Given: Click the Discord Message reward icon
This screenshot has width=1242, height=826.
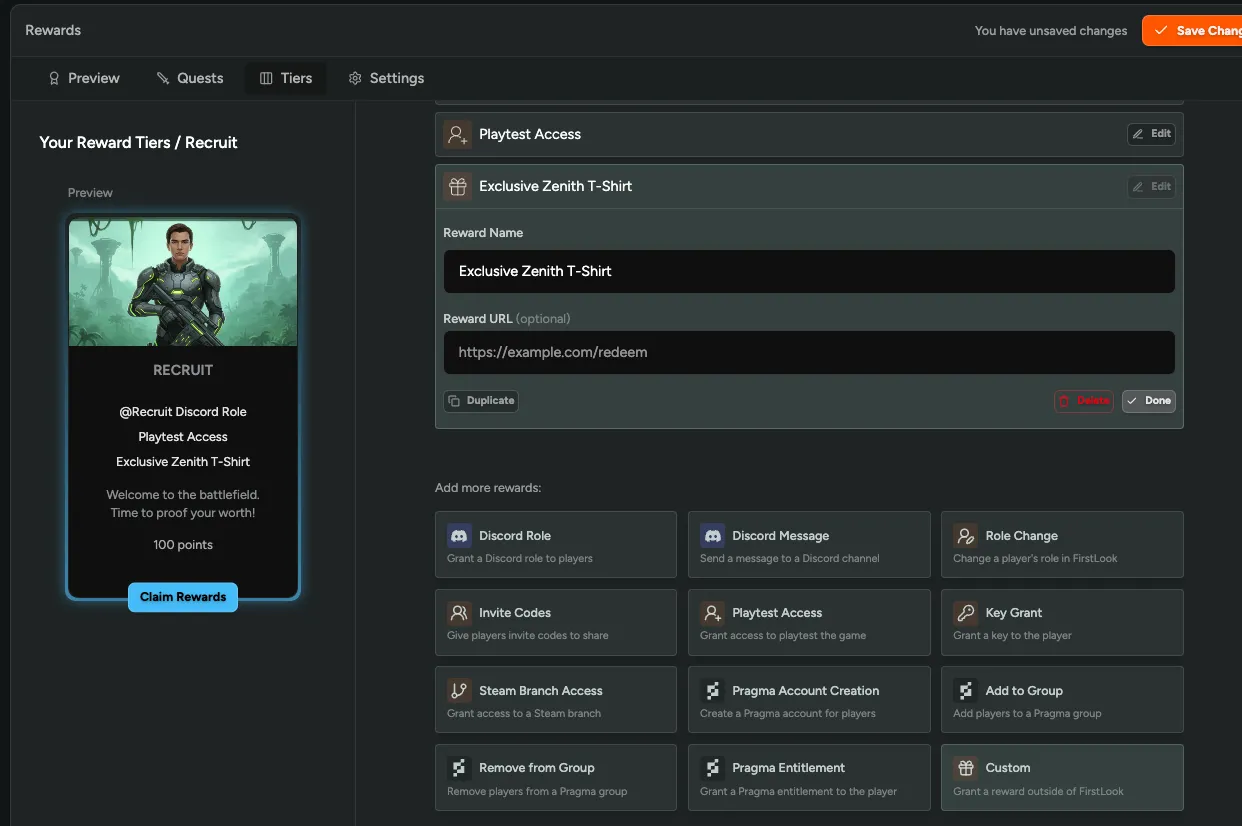Looking at the screenshot, I should click(712, 535).
